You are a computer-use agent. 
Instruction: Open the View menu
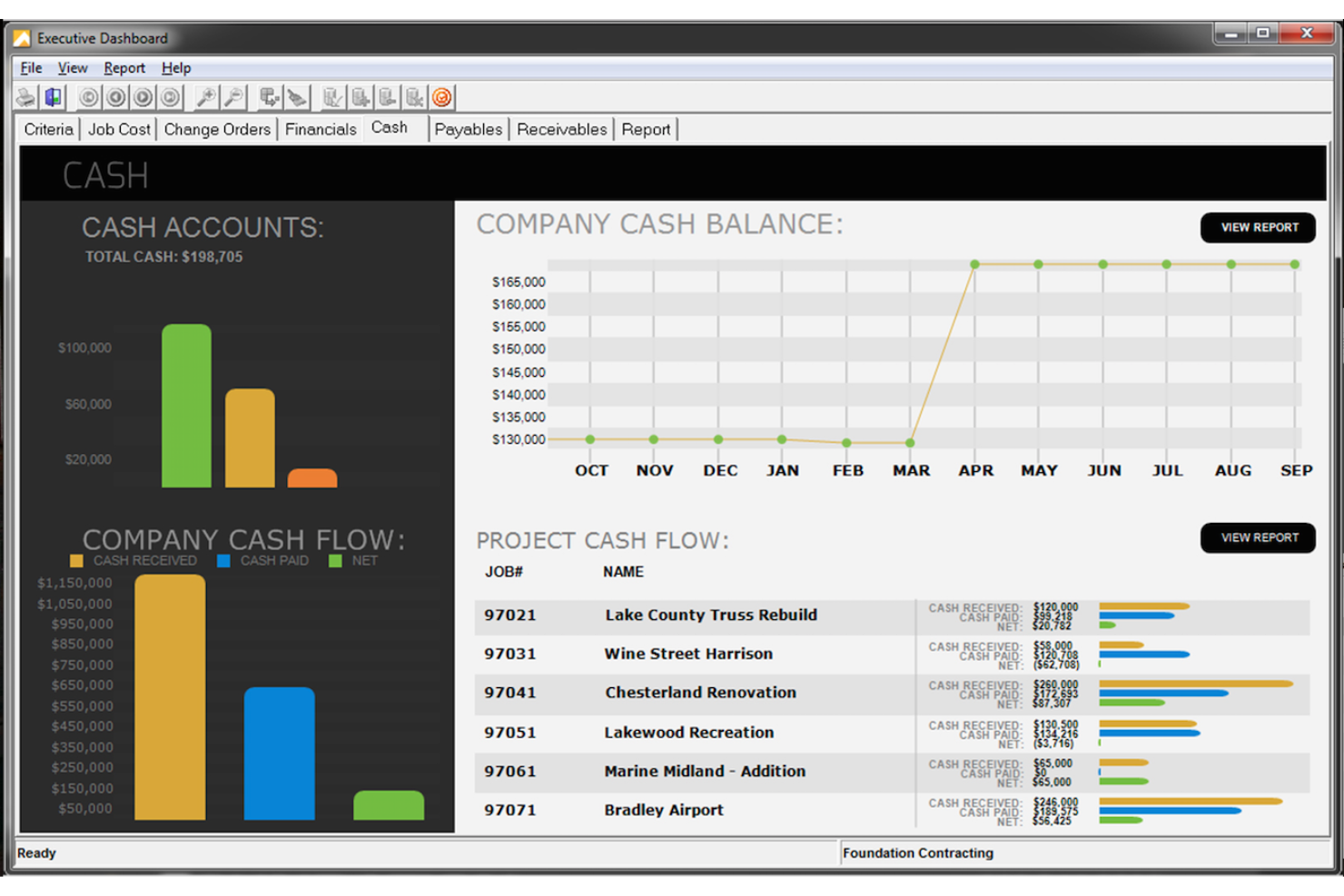(73, 68)
